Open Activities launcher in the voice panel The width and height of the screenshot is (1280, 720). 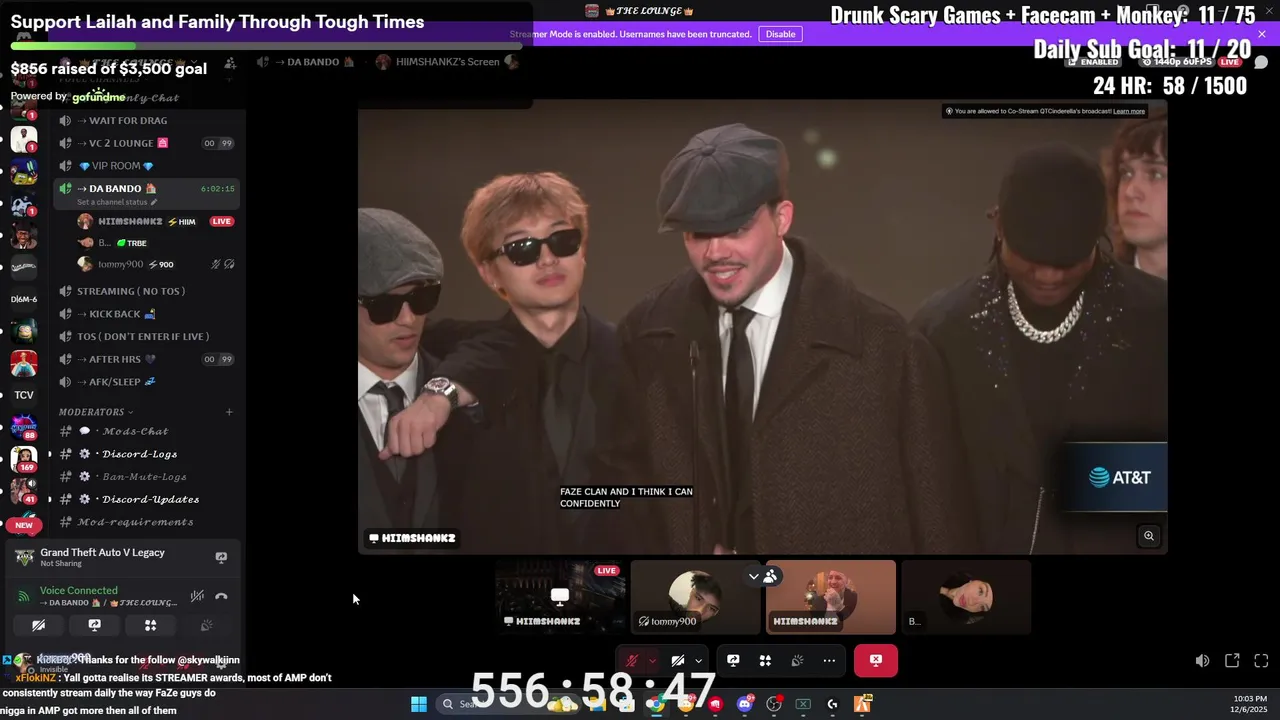(150, 625)
